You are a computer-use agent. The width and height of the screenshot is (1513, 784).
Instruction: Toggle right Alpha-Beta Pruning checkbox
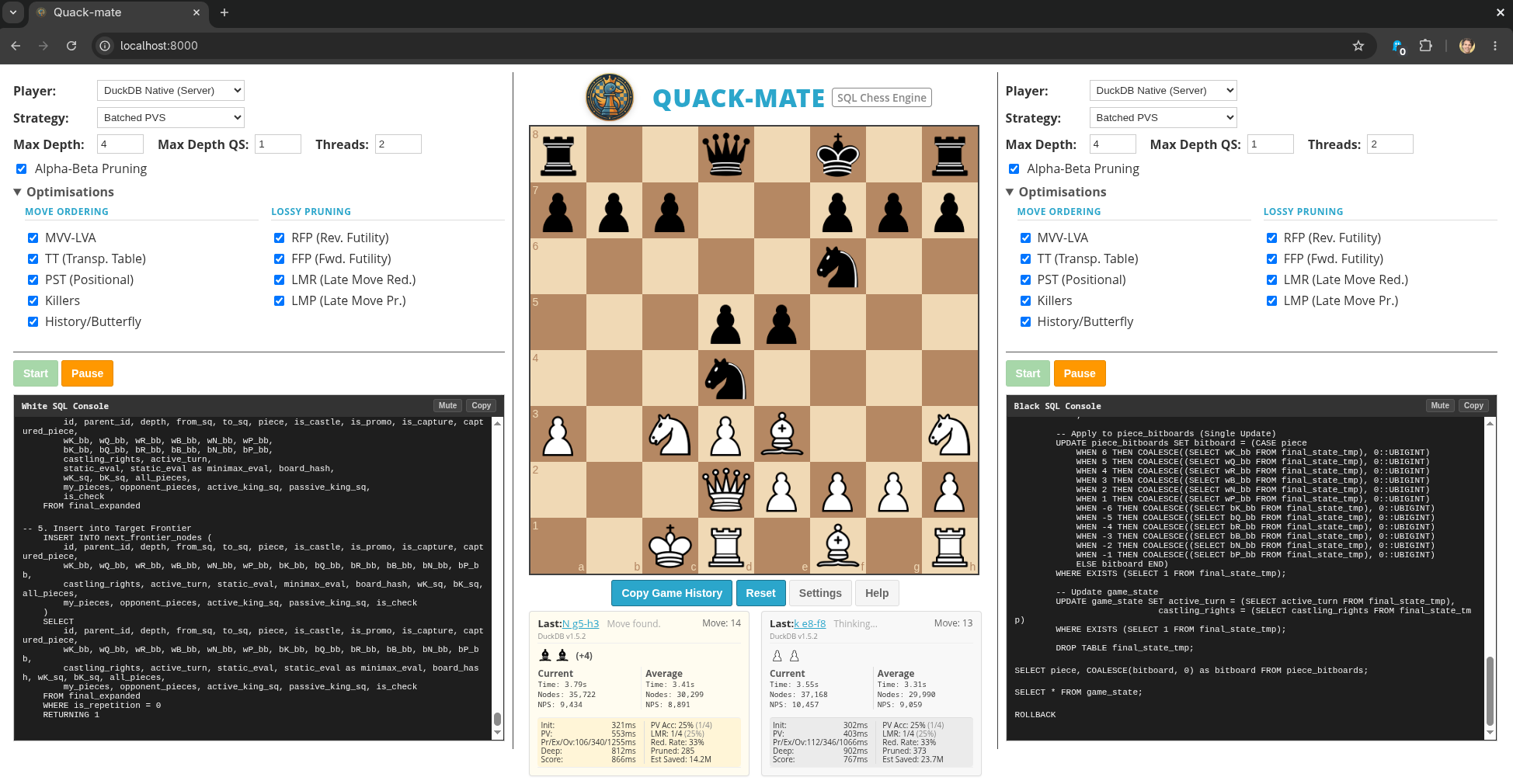pyautogui.click(x=1014, y=168)
